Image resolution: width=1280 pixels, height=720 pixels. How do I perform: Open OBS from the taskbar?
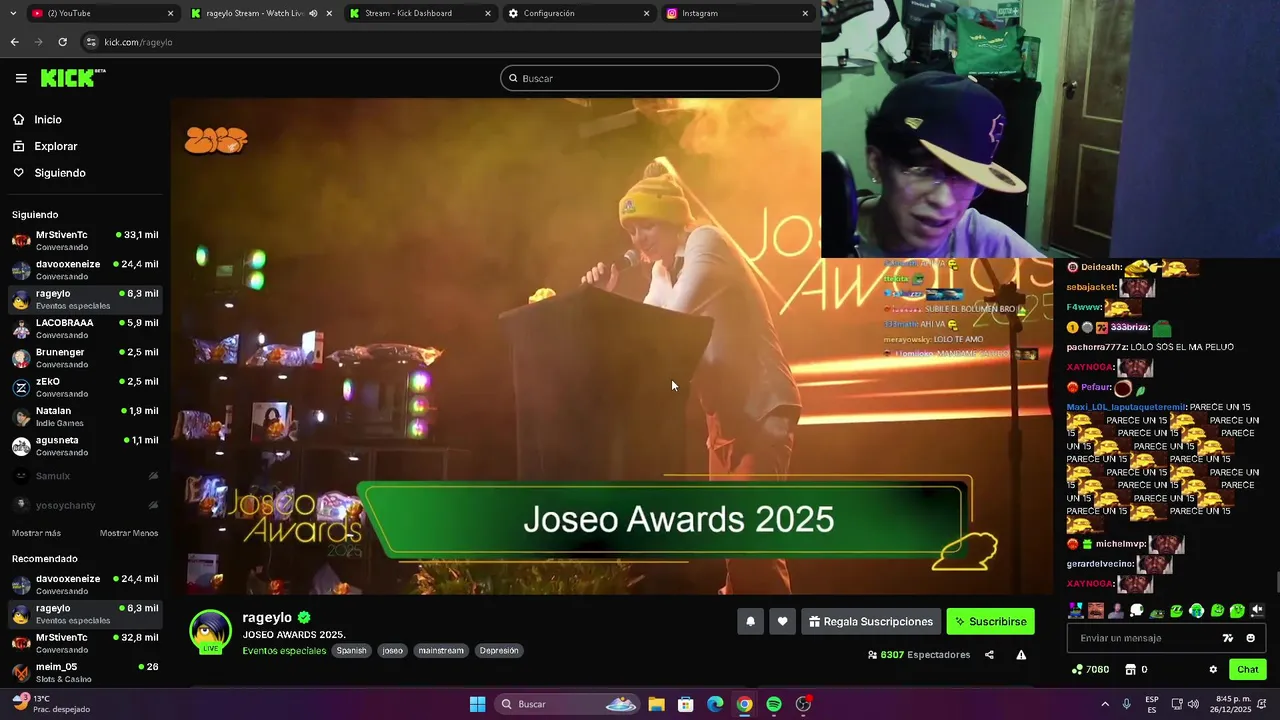tap(803, 704)
